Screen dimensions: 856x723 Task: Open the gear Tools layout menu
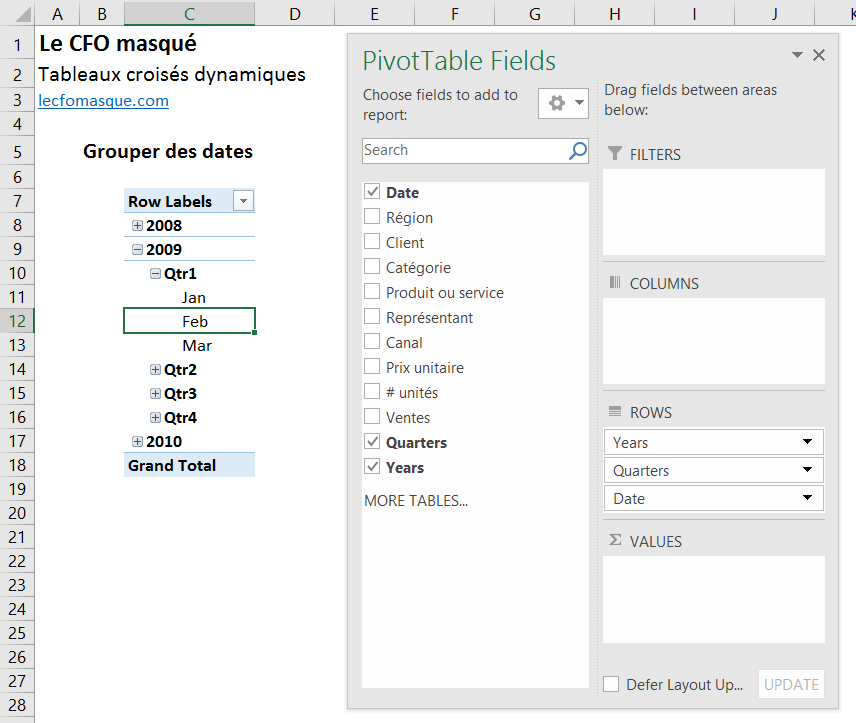(x=563, y=103)
